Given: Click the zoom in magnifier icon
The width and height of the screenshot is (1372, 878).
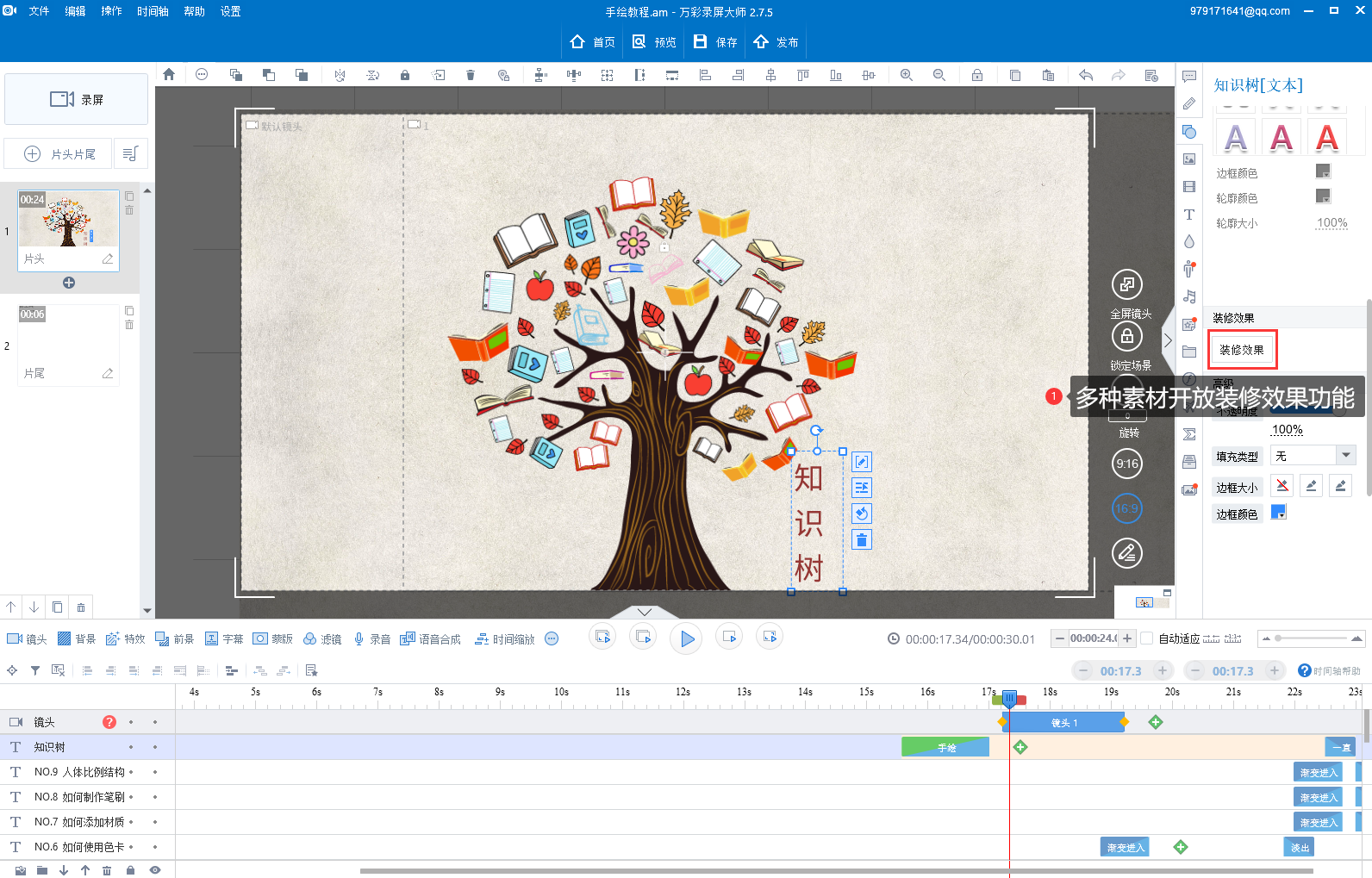Looking at the screenshot, I should coord(907,75).
